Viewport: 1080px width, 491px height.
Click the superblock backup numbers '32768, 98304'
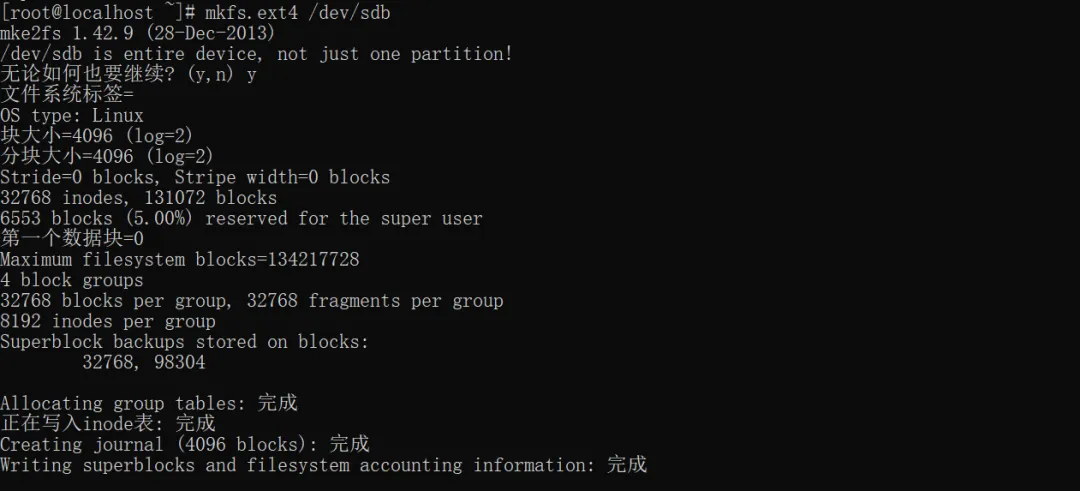coord(144,362)
